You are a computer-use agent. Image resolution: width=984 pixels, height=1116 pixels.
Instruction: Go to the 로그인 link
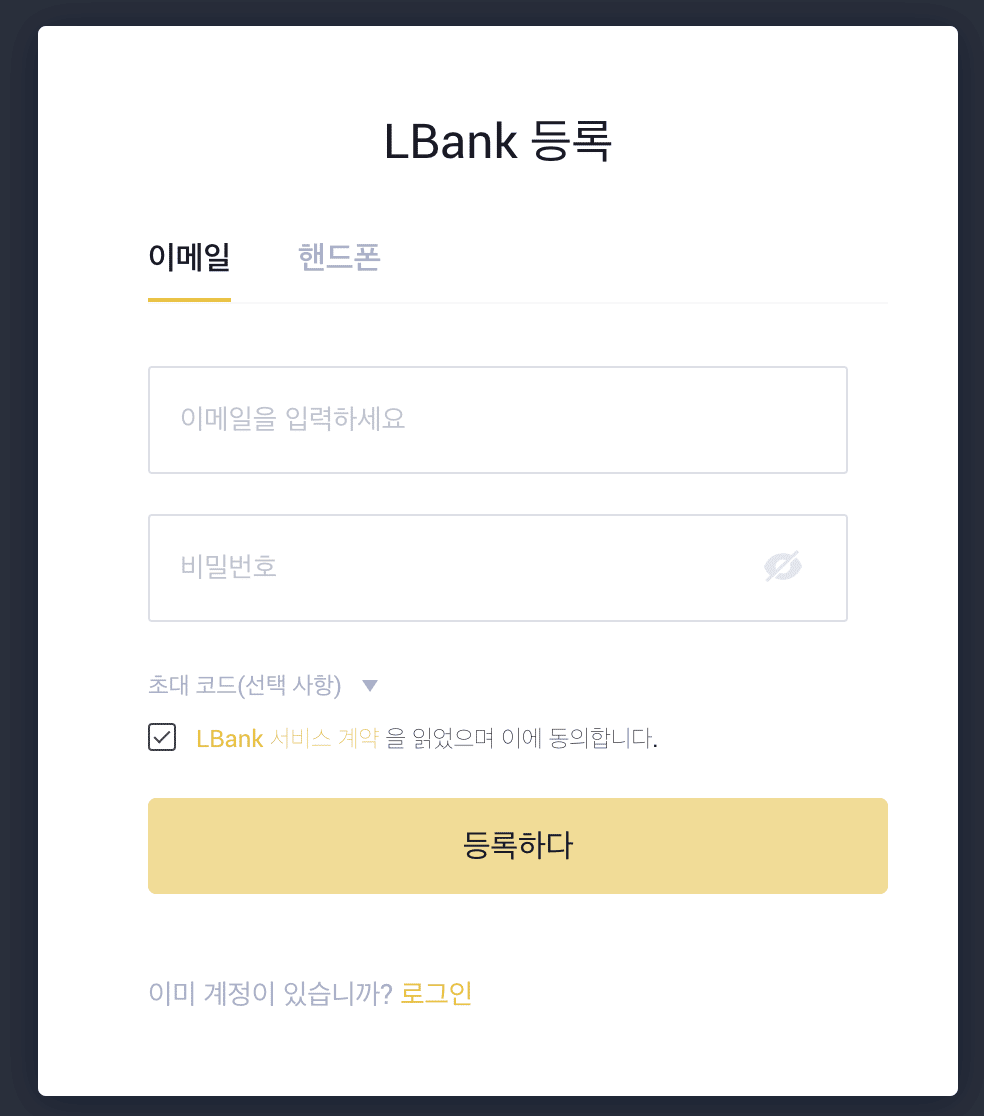click(x=436, y=994)
